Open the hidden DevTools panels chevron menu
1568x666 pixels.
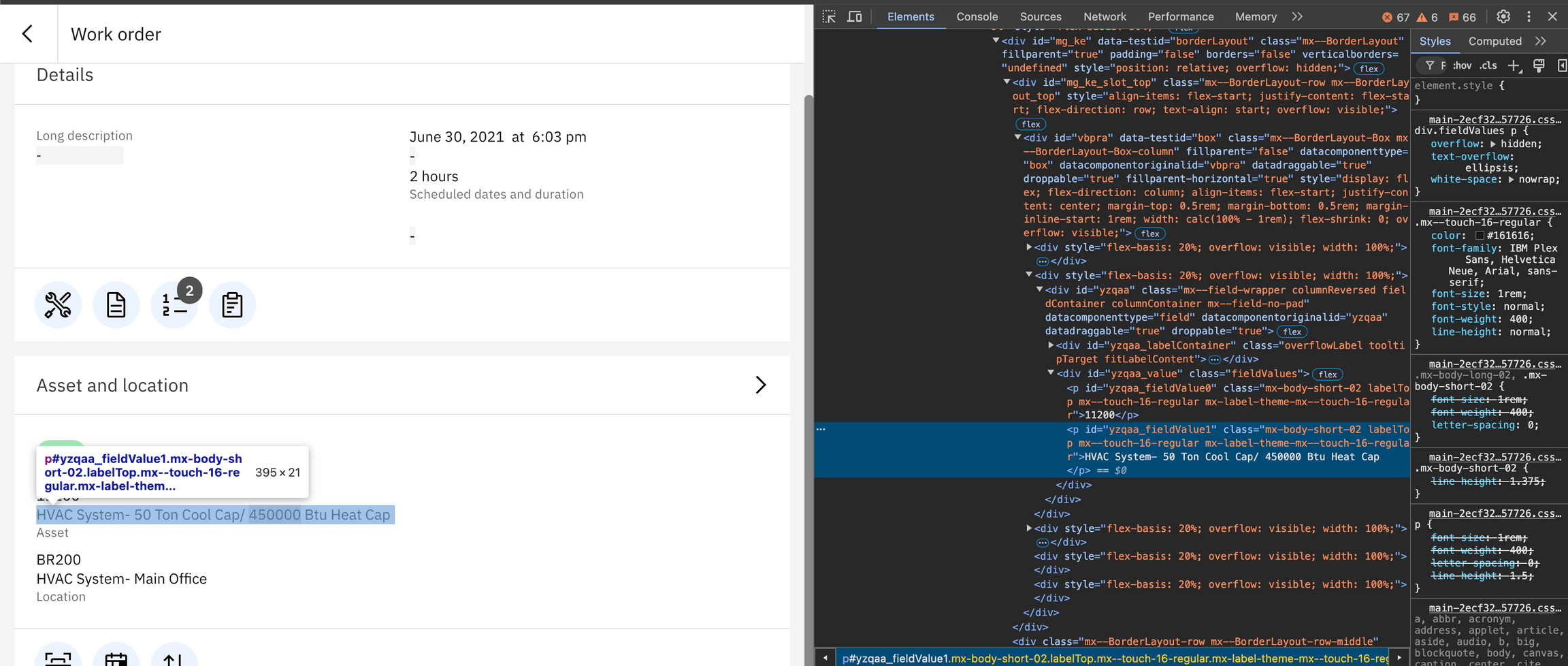(x=1297, y=16)
